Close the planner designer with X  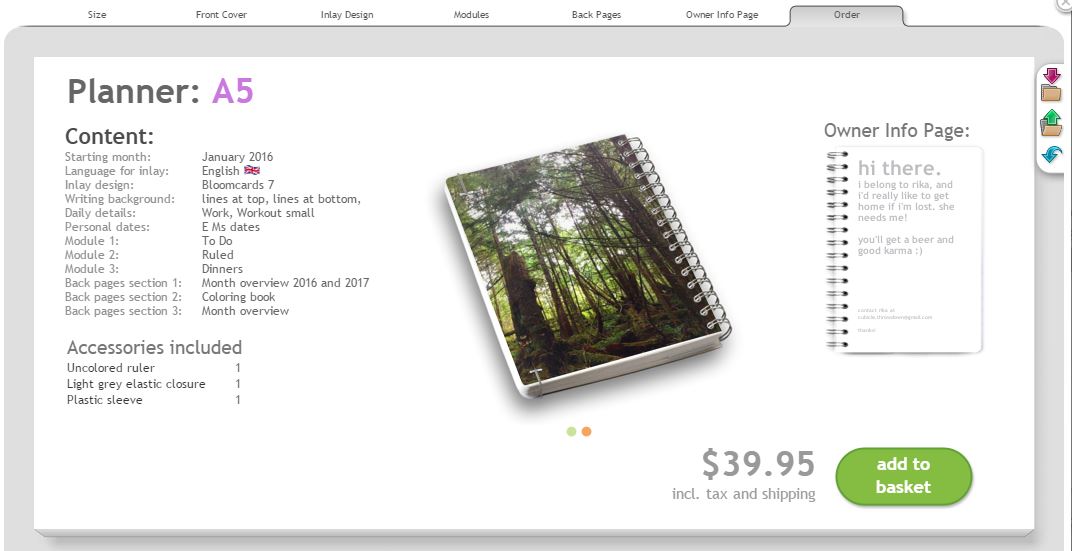coord(1065,3)
